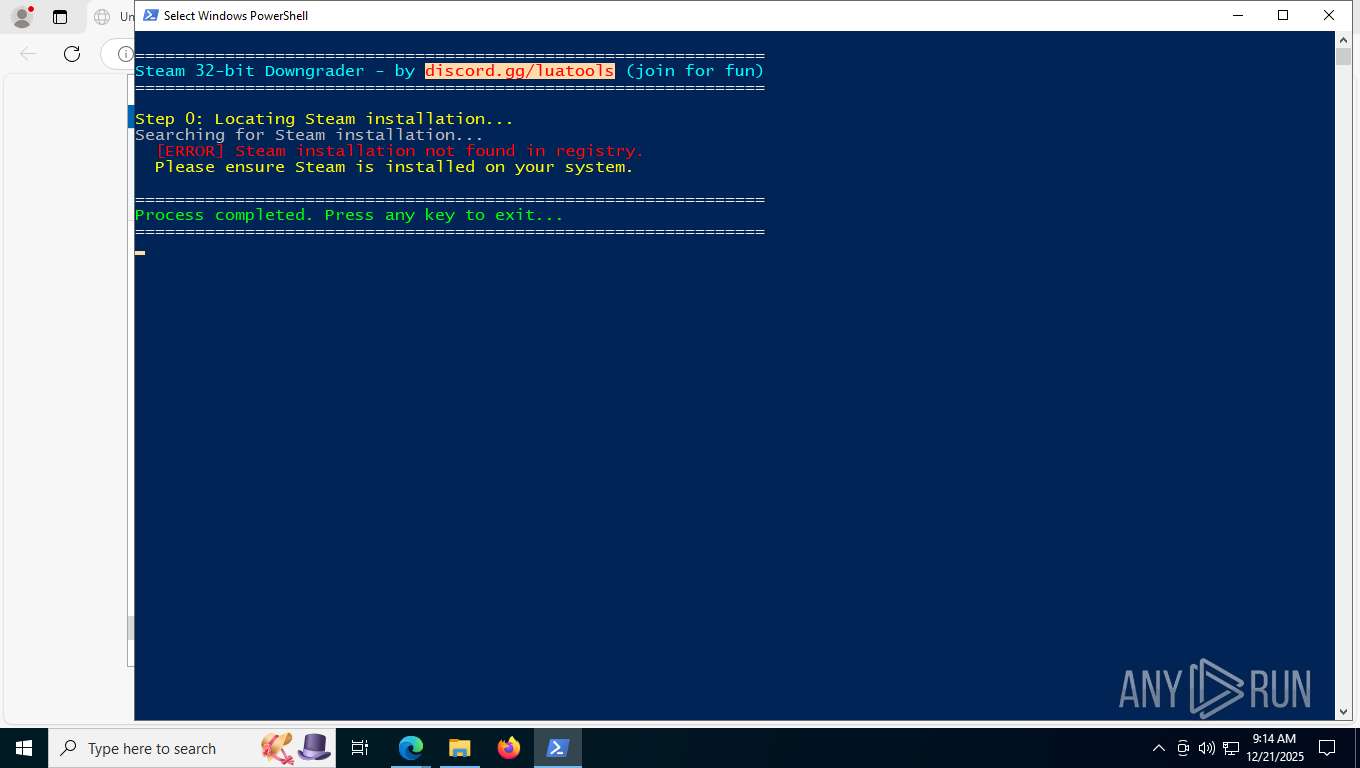Click the discord.gg/luatools highlighted text
This screenshot has width=1360, height=768.
pyautogui.click(x=519, y=71)
